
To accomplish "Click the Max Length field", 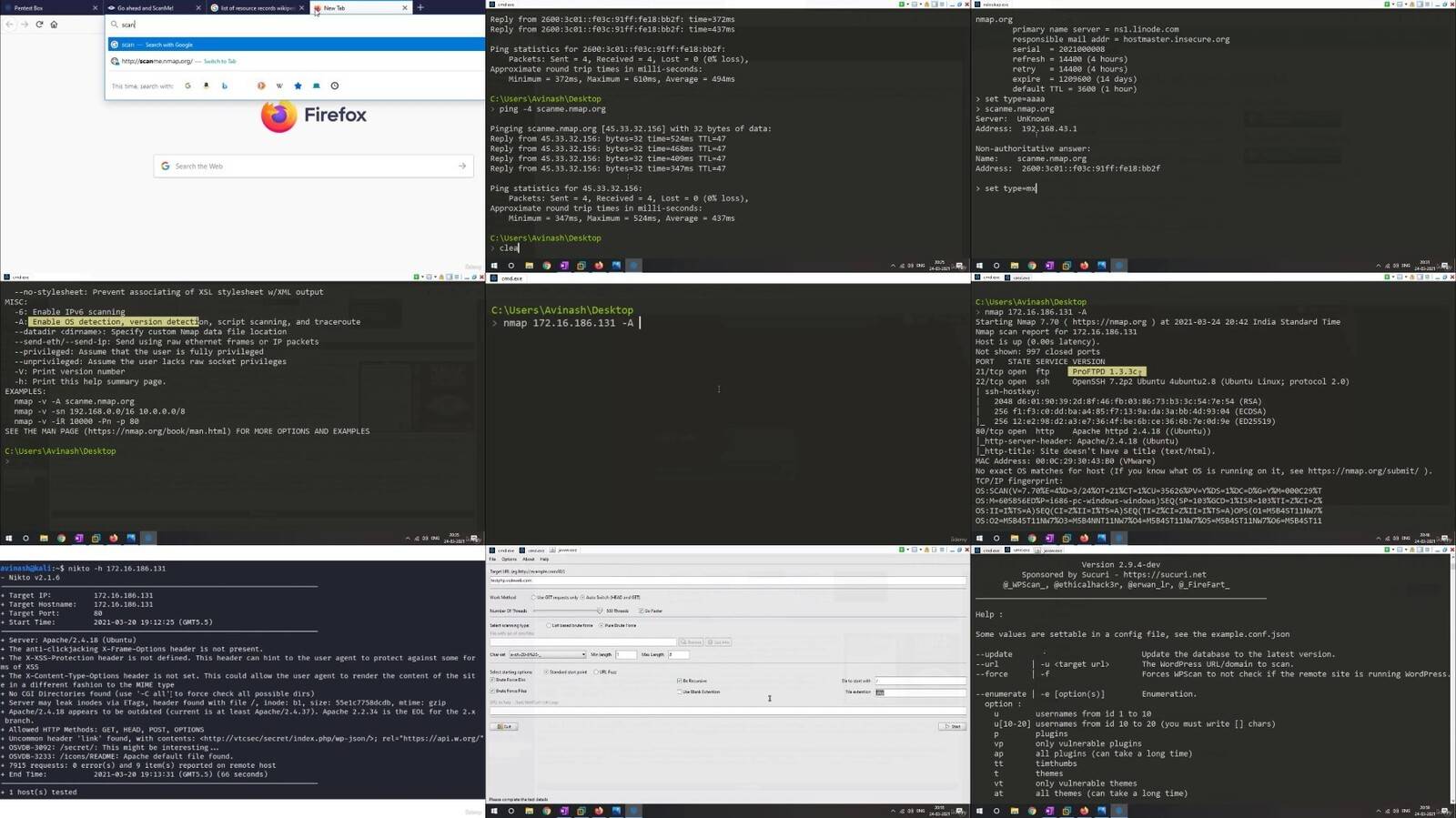I will [679, 654].
